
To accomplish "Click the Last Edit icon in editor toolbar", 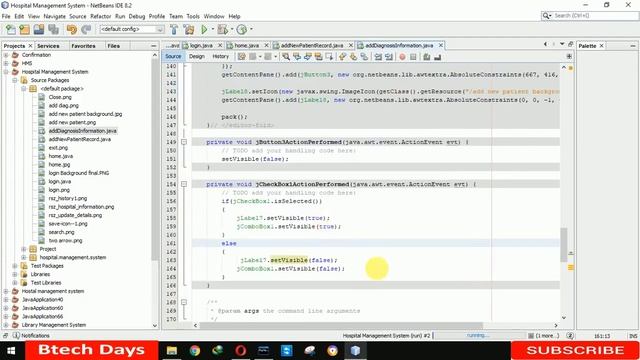I will point(242,57).
